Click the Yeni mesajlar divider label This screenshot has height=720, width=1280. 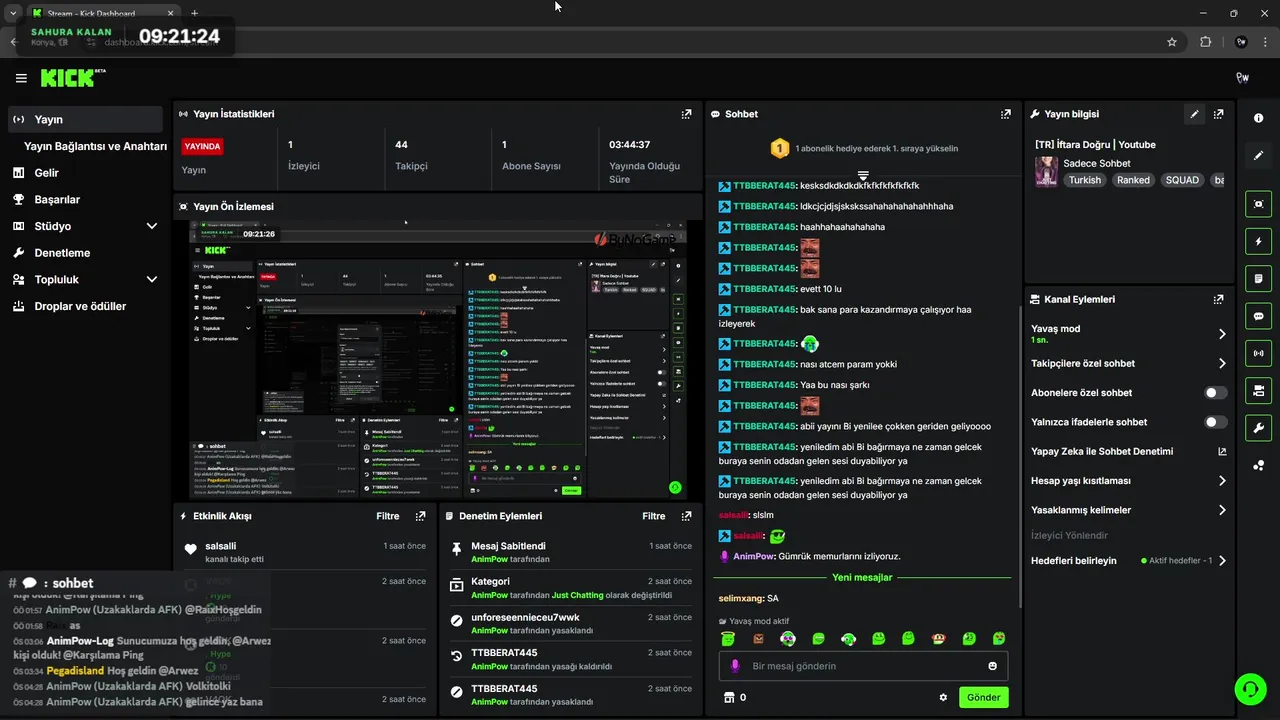[862, 577]
